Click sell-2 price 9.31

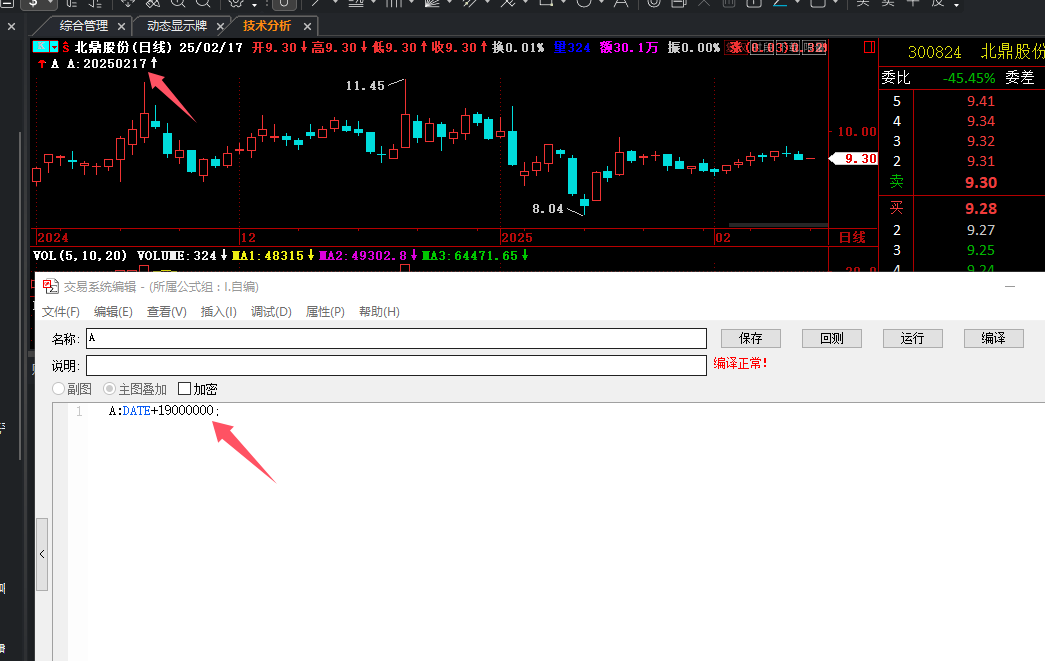tap(980, 161)
